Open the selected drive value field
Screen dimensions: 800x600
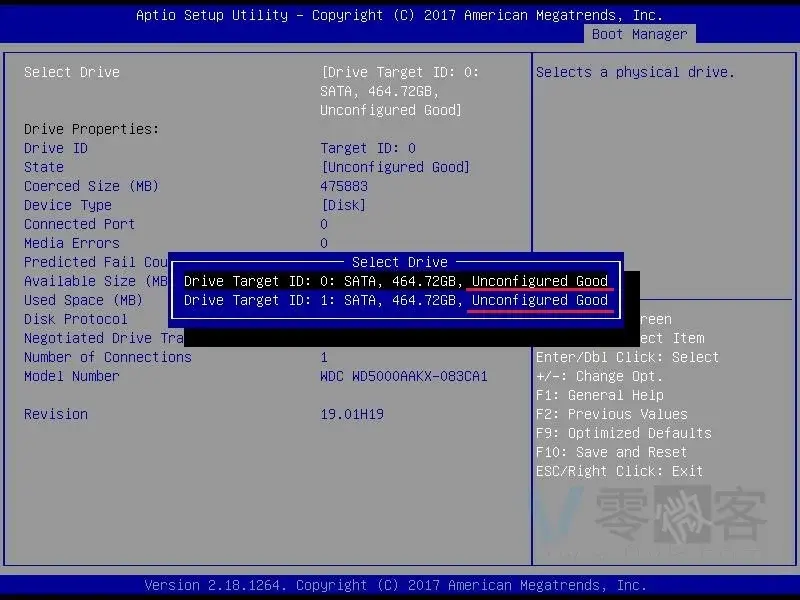tap(400, 91)
